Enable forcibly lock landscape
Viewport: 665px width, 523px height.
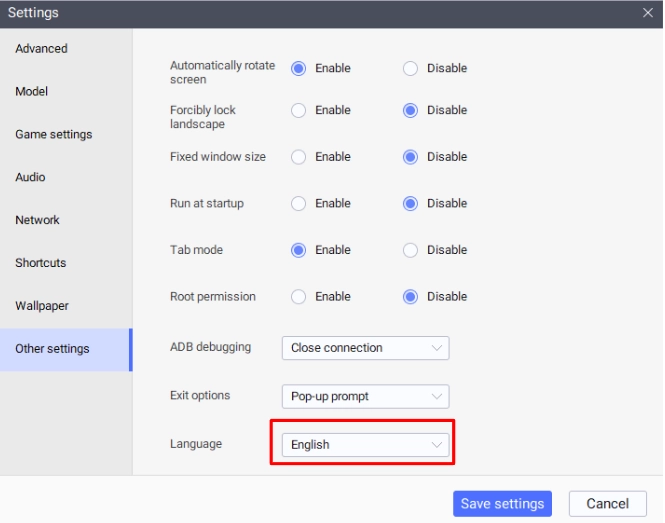click(298, 111)
